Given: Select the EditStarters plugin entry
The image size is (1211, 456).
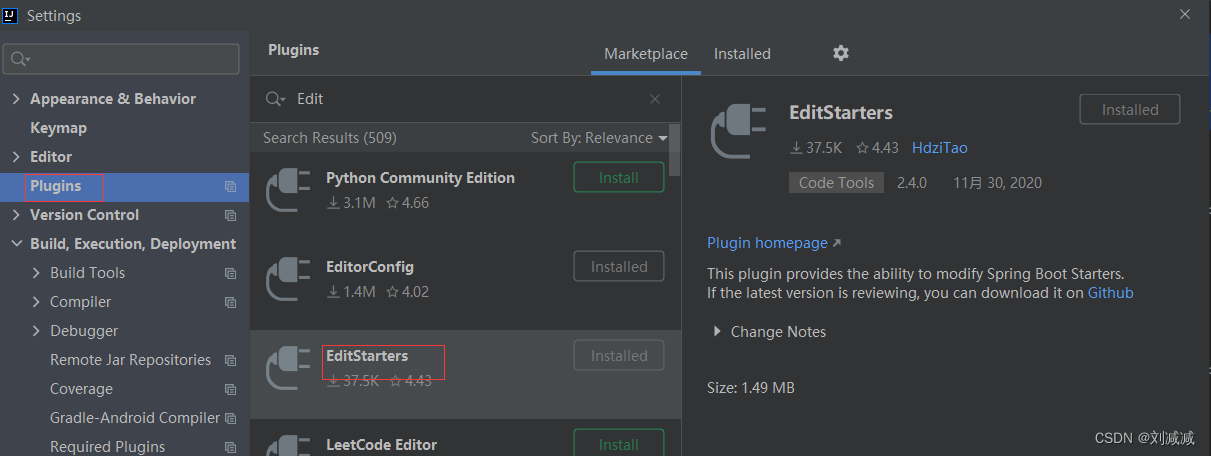Looking at the screenshot, I should [465, 375].
